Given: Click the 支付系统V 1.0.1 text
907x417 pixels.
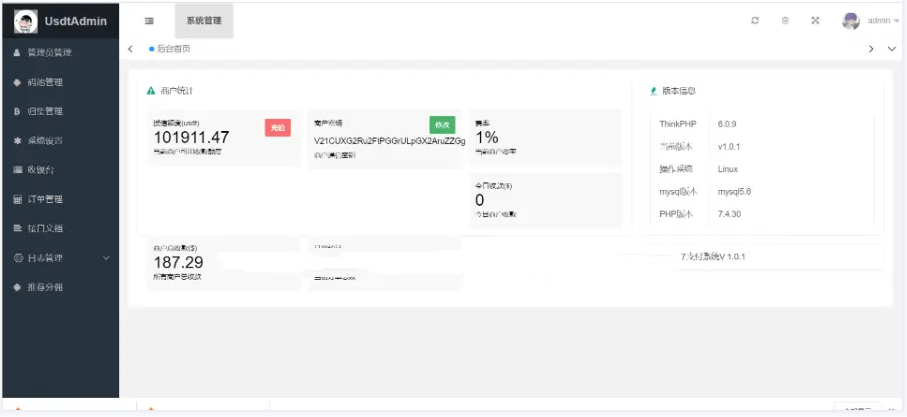Looking at the screenshot, I should [713, 257].
